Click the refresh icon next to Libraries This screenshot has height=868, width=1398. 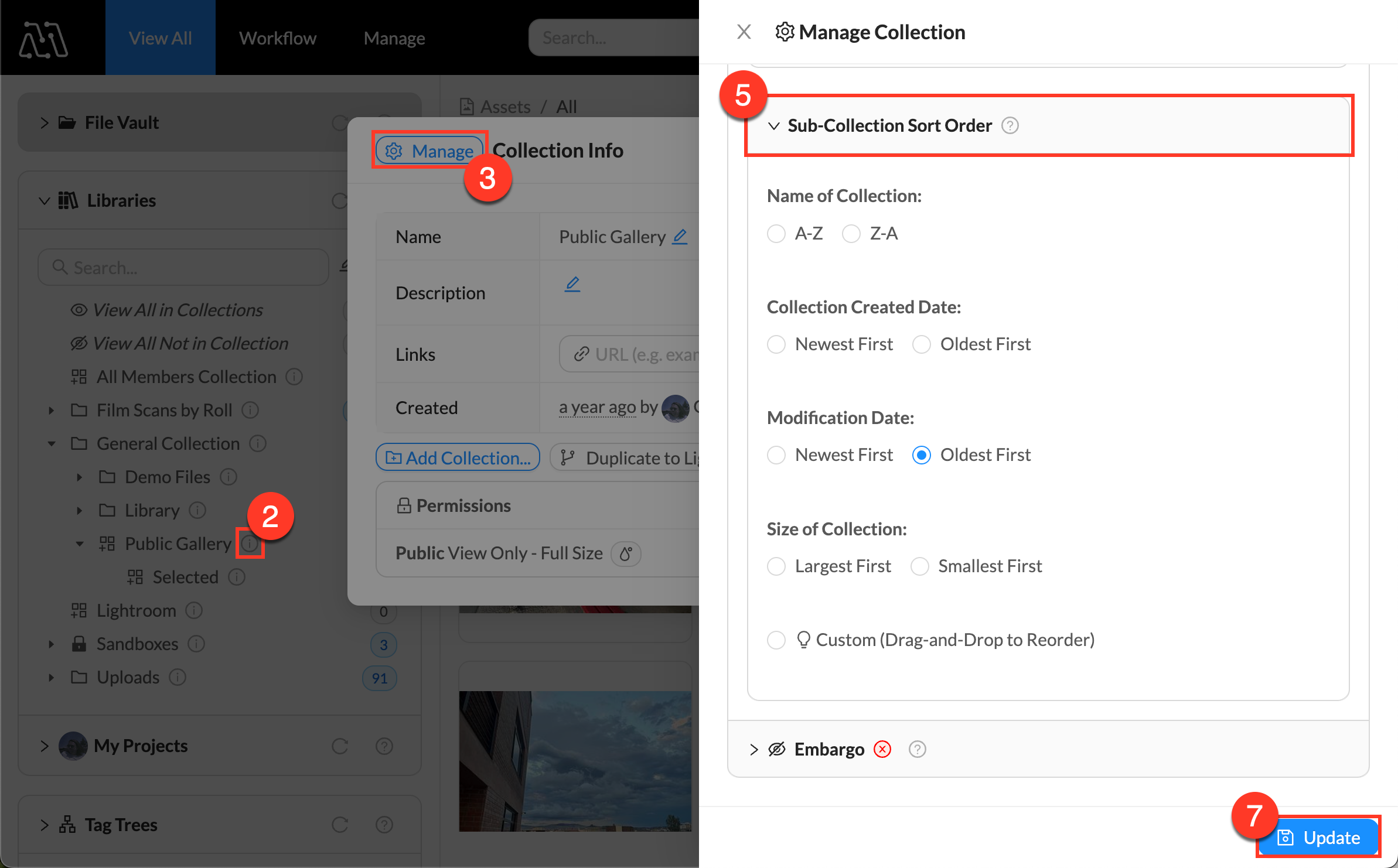point(340,200)
